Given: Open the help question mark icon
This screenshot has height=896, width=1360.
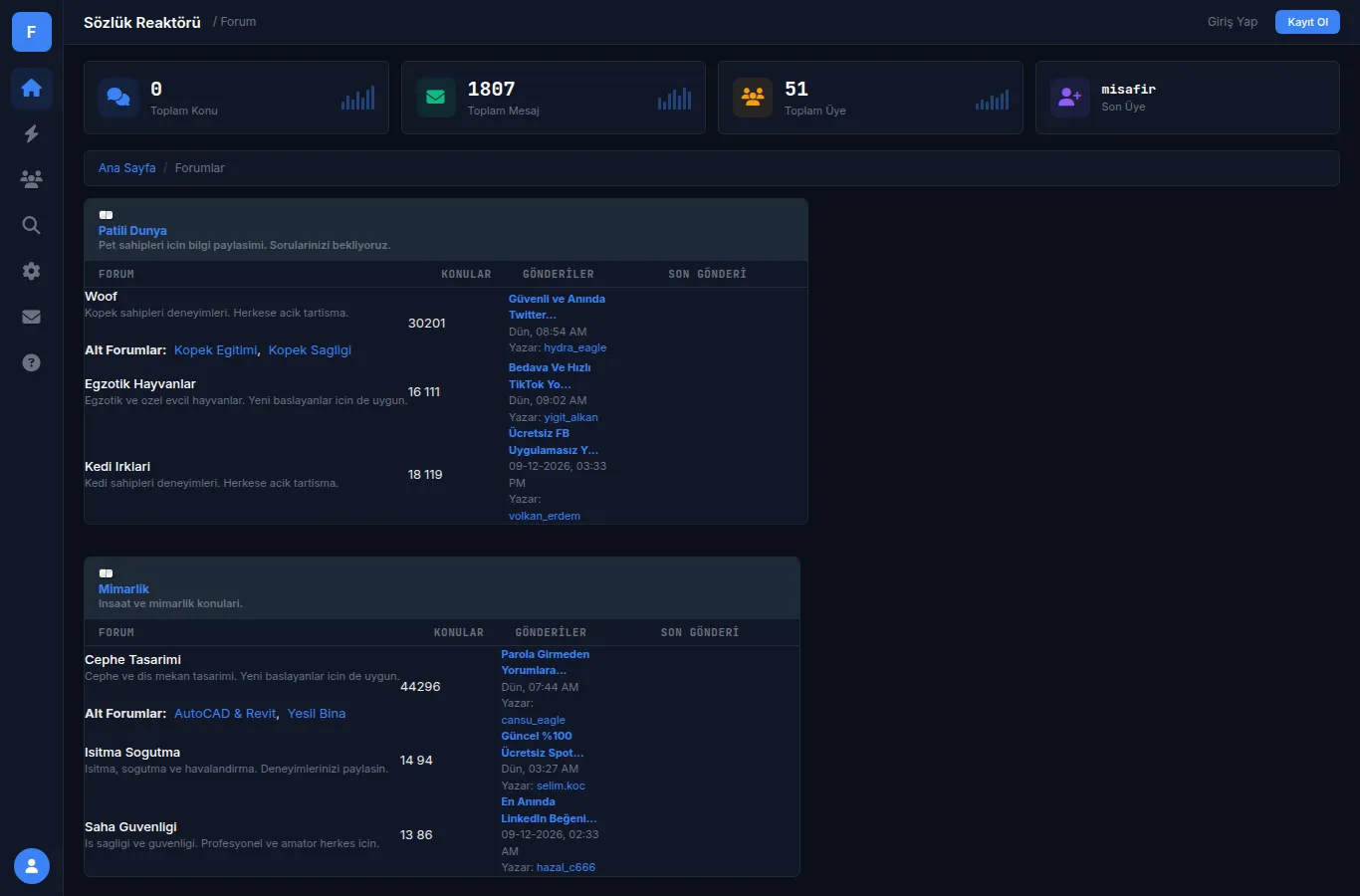Looking at the screenshot, I should click(31, 362).
